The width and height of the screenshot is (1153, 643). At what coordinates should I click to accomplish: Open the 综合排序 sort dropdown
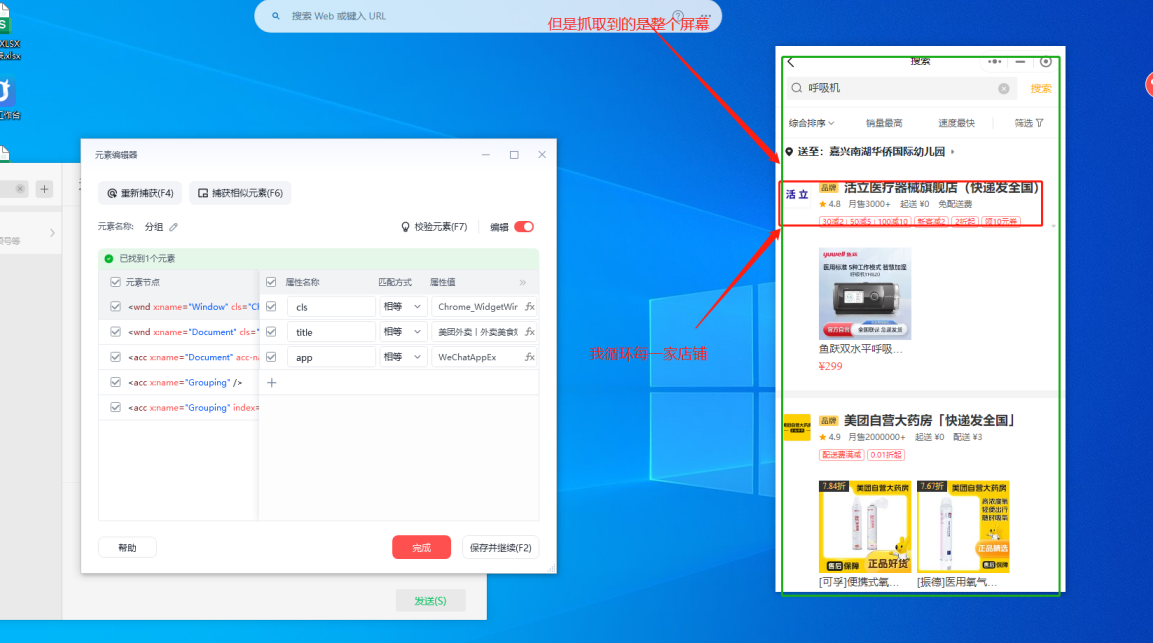812,123
